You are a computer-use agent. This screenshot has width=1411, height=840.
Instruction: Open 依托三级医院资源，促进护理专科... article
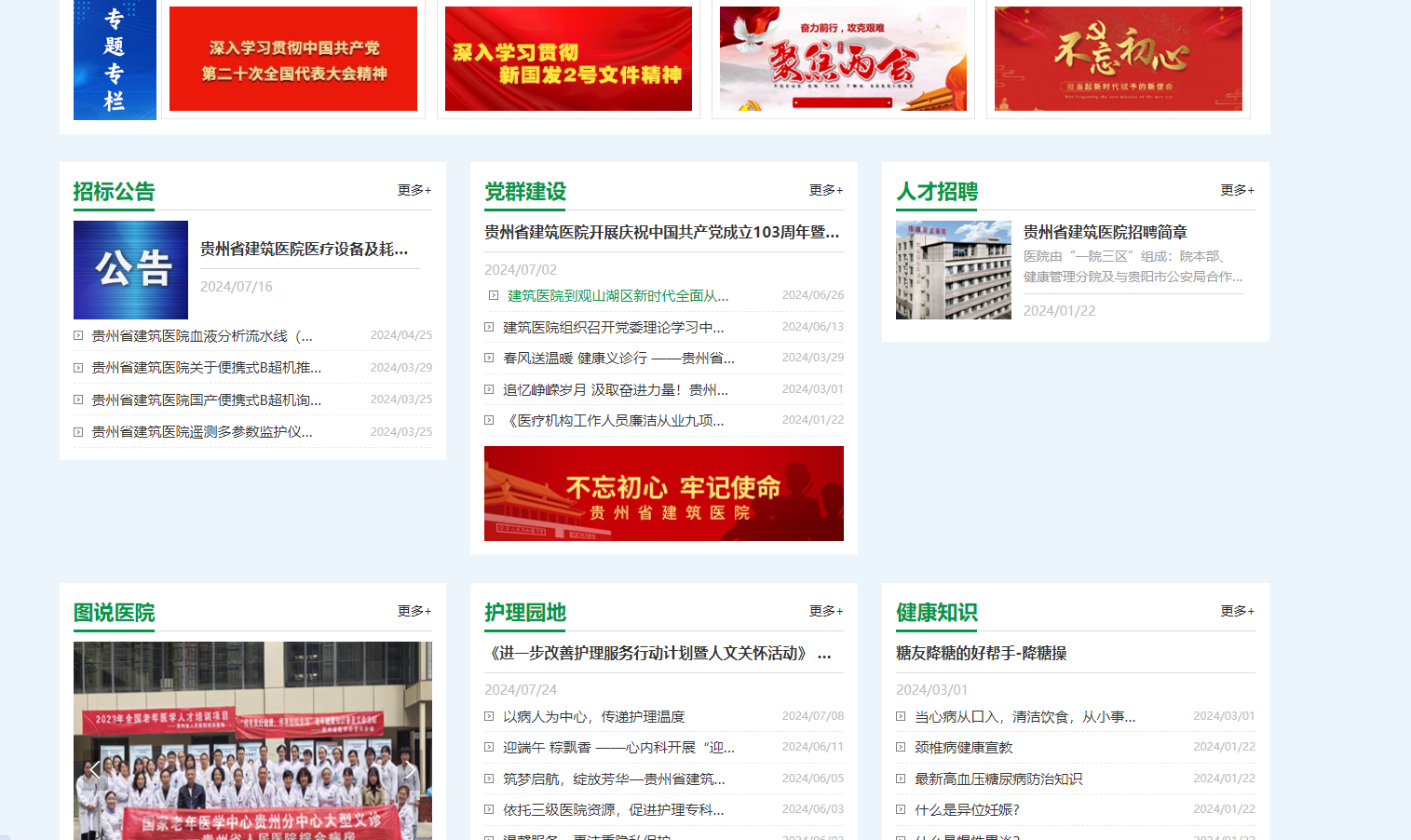(x=614, y=810)
